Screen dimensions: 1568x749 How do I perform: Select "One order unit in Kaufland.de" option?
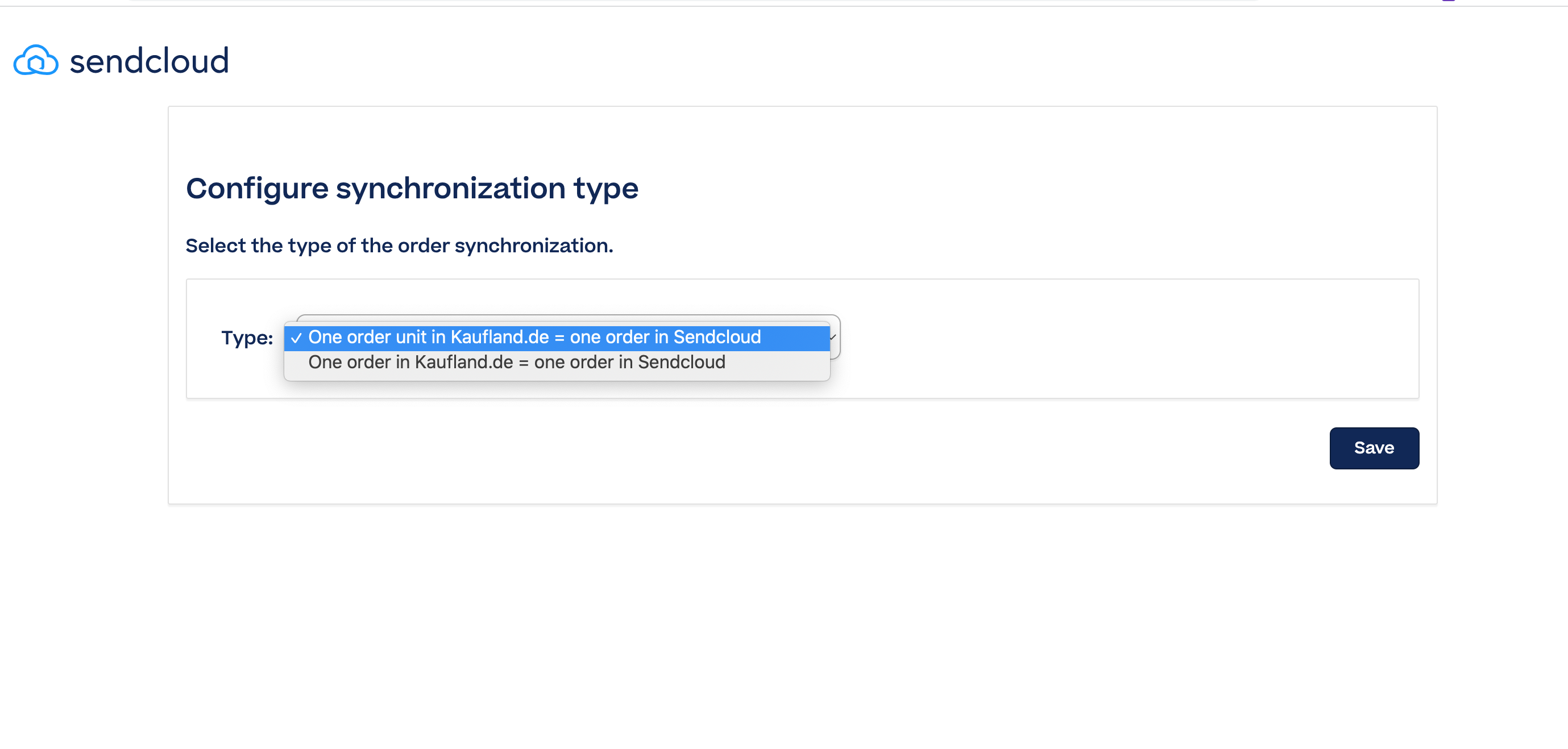[x=557, y=338]
